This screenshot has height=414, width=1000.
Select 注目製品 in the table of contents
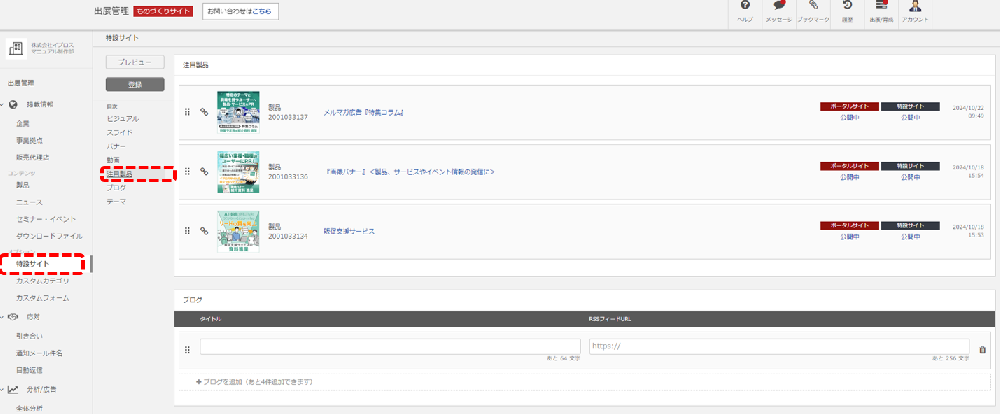pos(120,174)
